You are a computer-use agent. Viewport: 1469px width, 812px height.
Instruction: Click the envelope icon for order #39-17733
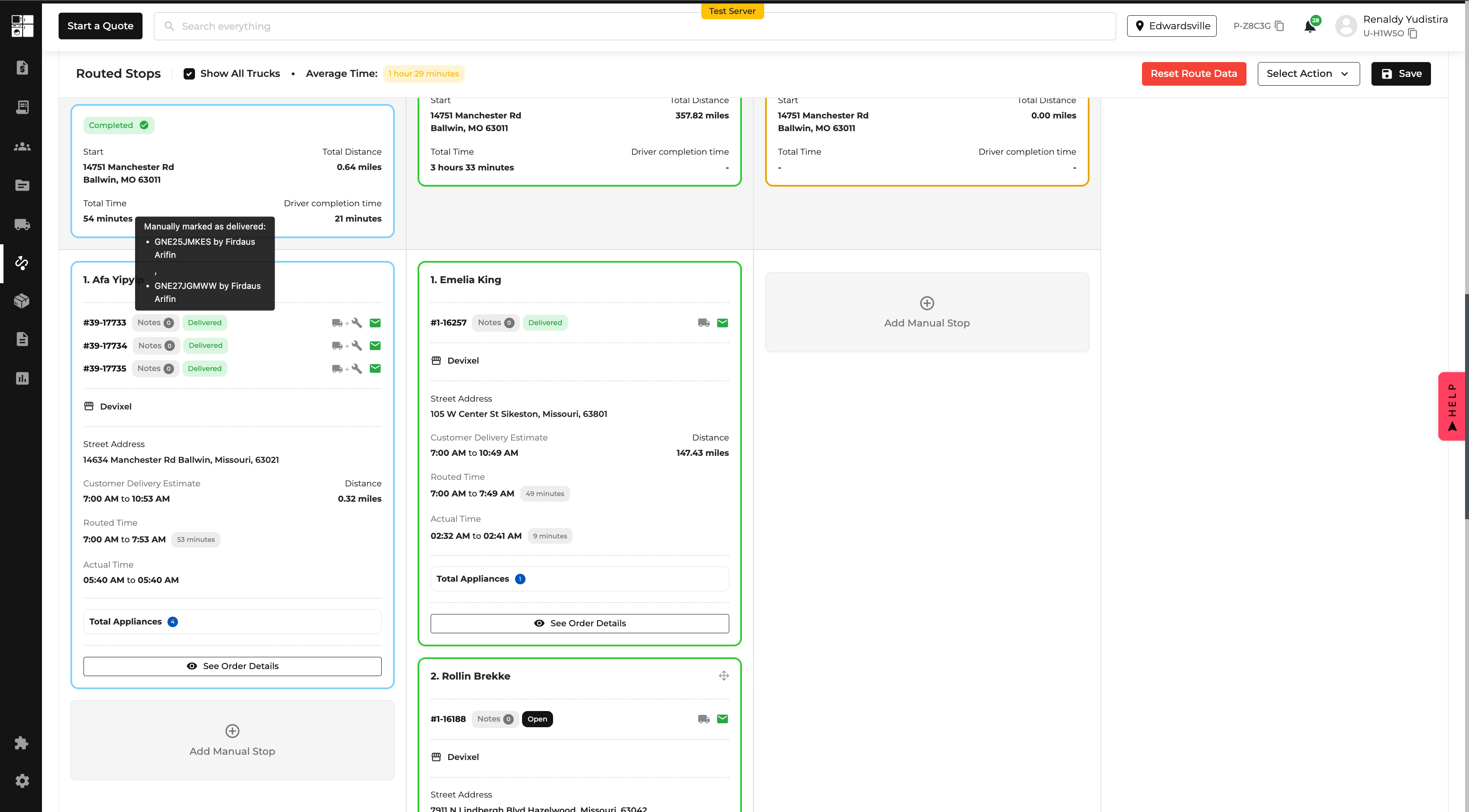[375, 323]
